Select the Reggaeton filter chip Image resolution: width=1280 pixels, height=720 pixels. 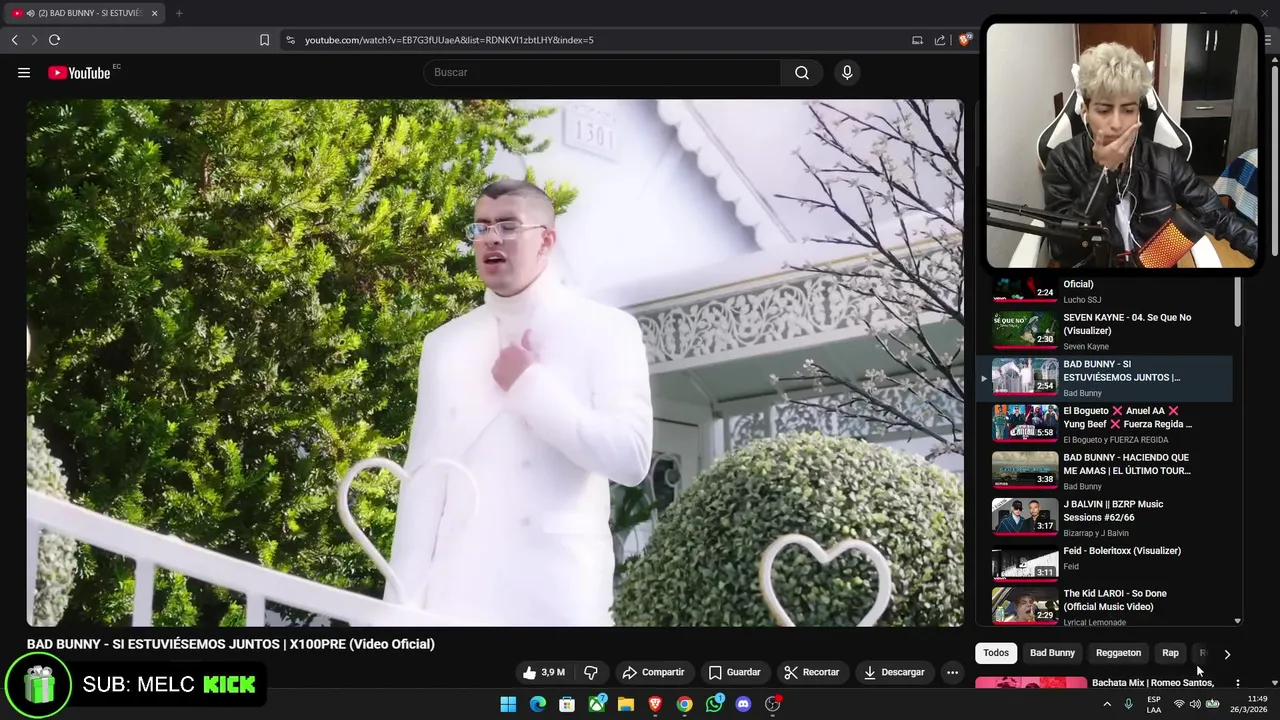[x=1118, y=653]
